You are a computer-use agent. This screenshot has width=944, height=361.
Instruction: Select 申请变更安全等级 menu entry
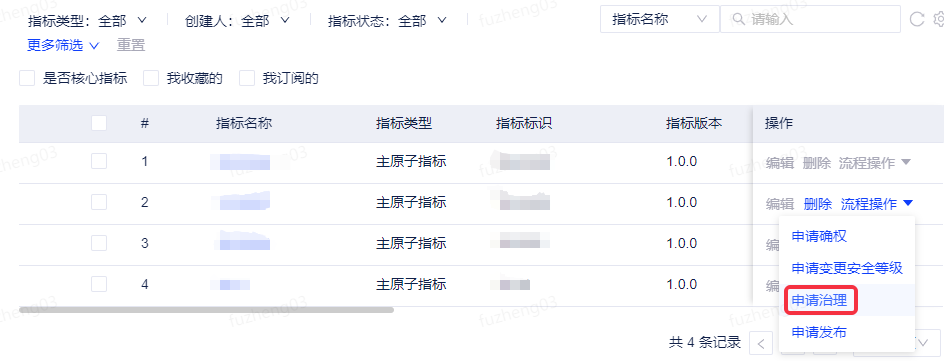tap(847, 268)
